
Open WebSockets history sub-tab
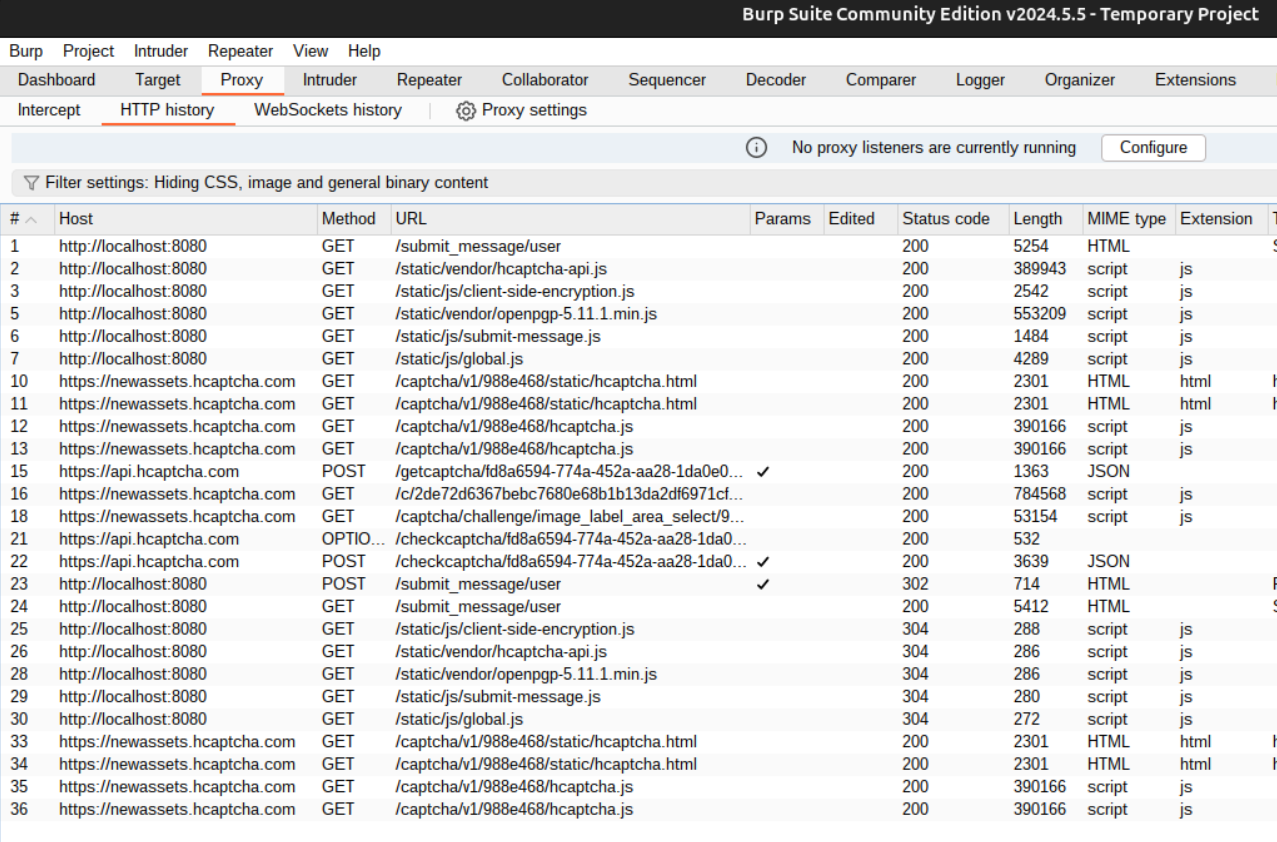pos(328,110)
